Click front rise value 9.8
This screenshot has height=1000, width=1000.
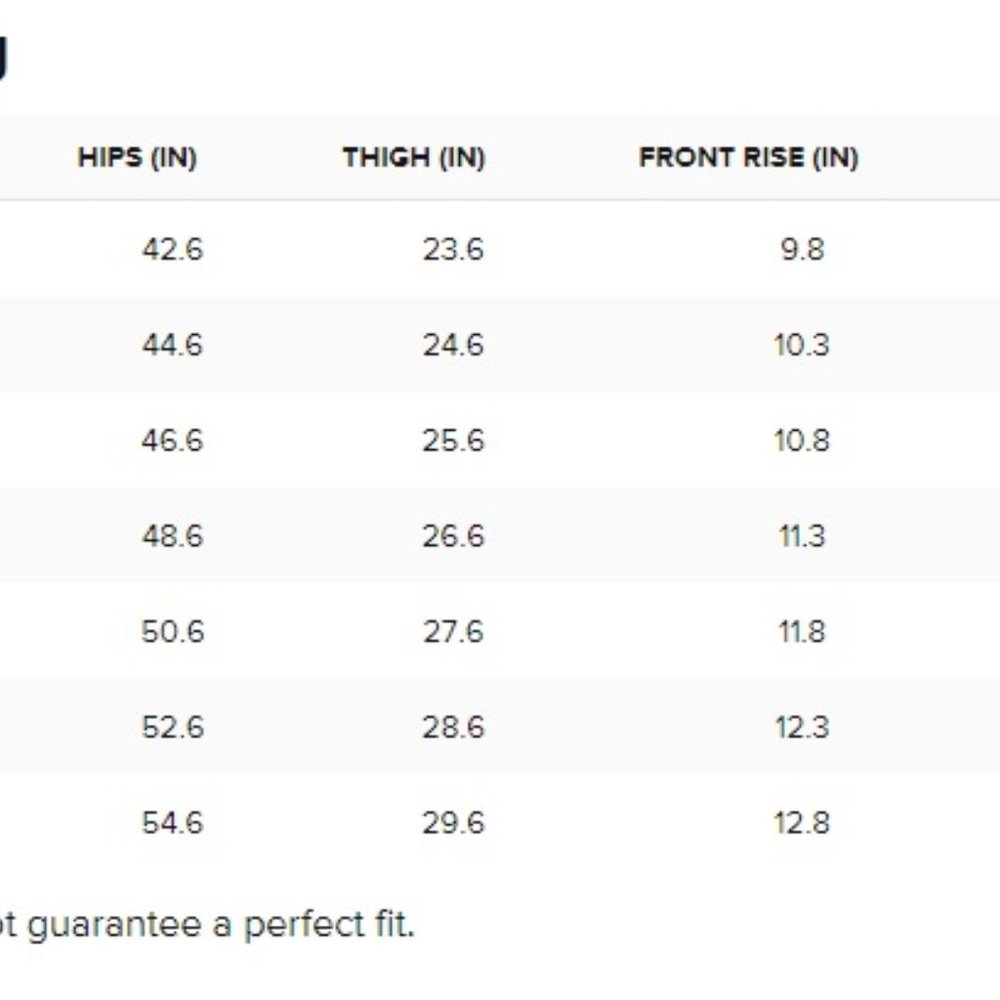click(802, 249)
